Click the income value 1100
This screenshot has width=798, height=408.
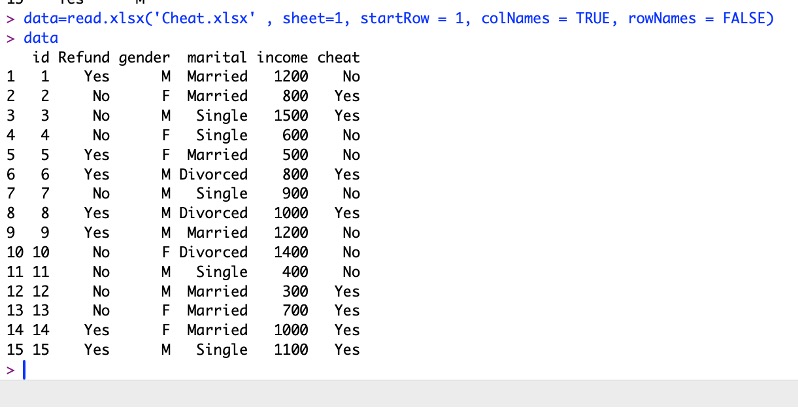pyautogui.click(x=289, y=349)
